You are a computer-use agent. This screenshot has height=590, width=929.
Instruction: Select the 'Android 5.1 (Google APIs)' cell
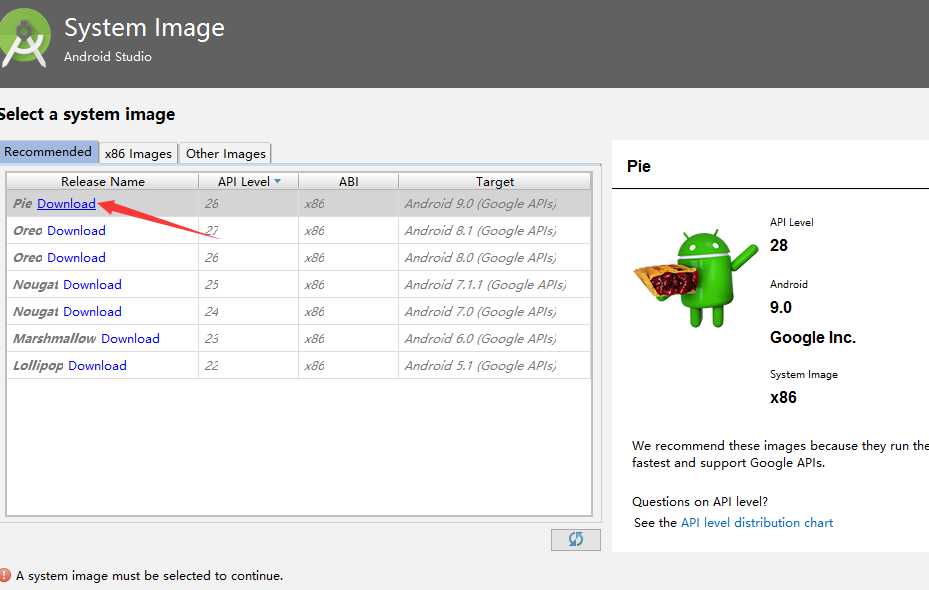click(x=495, y=365)
